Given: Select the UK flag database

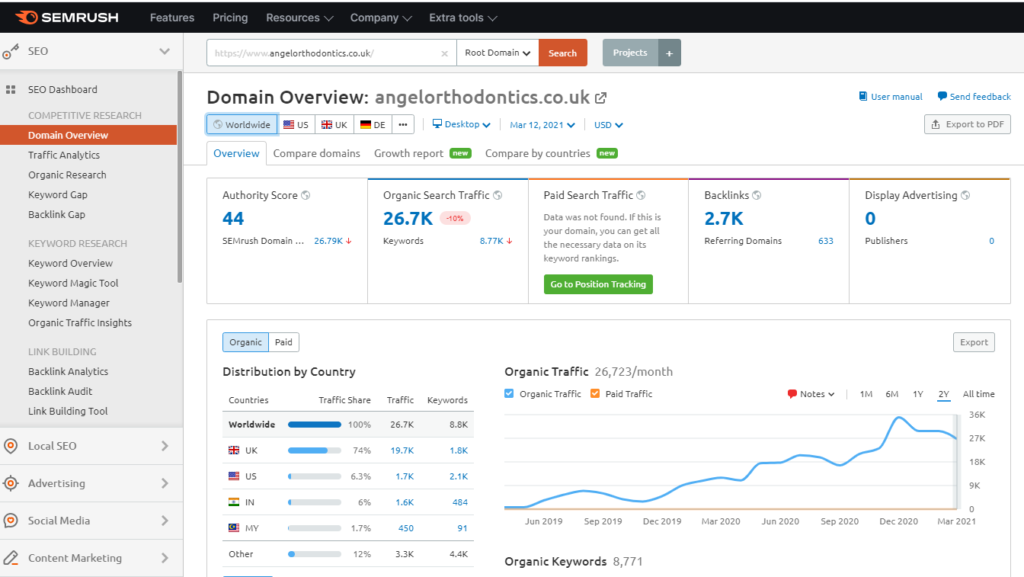Looking at the screenshot, I should point(334,125).
